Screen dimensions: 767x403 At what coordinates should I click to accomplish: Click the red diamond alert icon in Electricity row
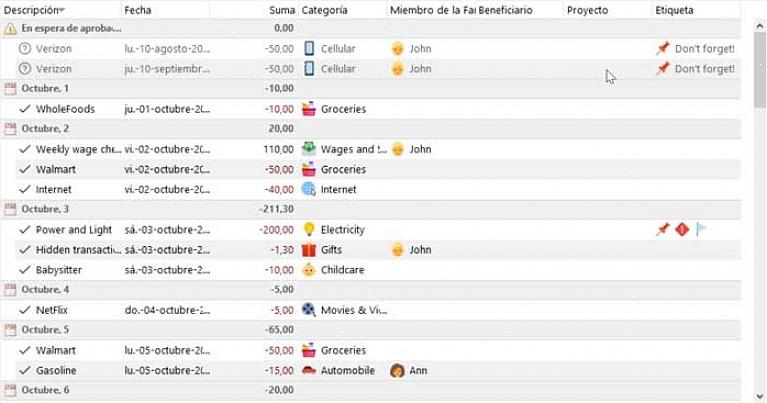click(682, 229)
